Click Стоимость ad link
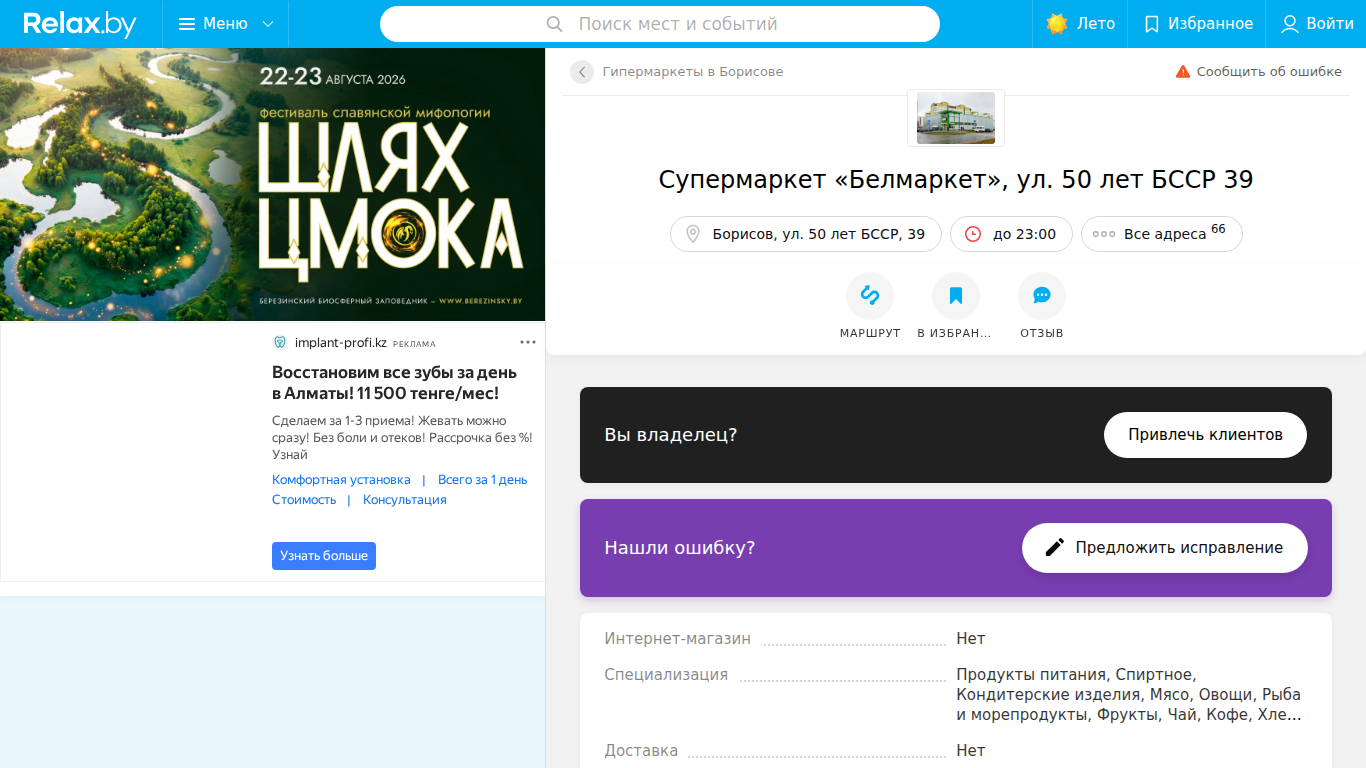The width and height of the screenshot is (1366, 768). [x=304, y=500]
